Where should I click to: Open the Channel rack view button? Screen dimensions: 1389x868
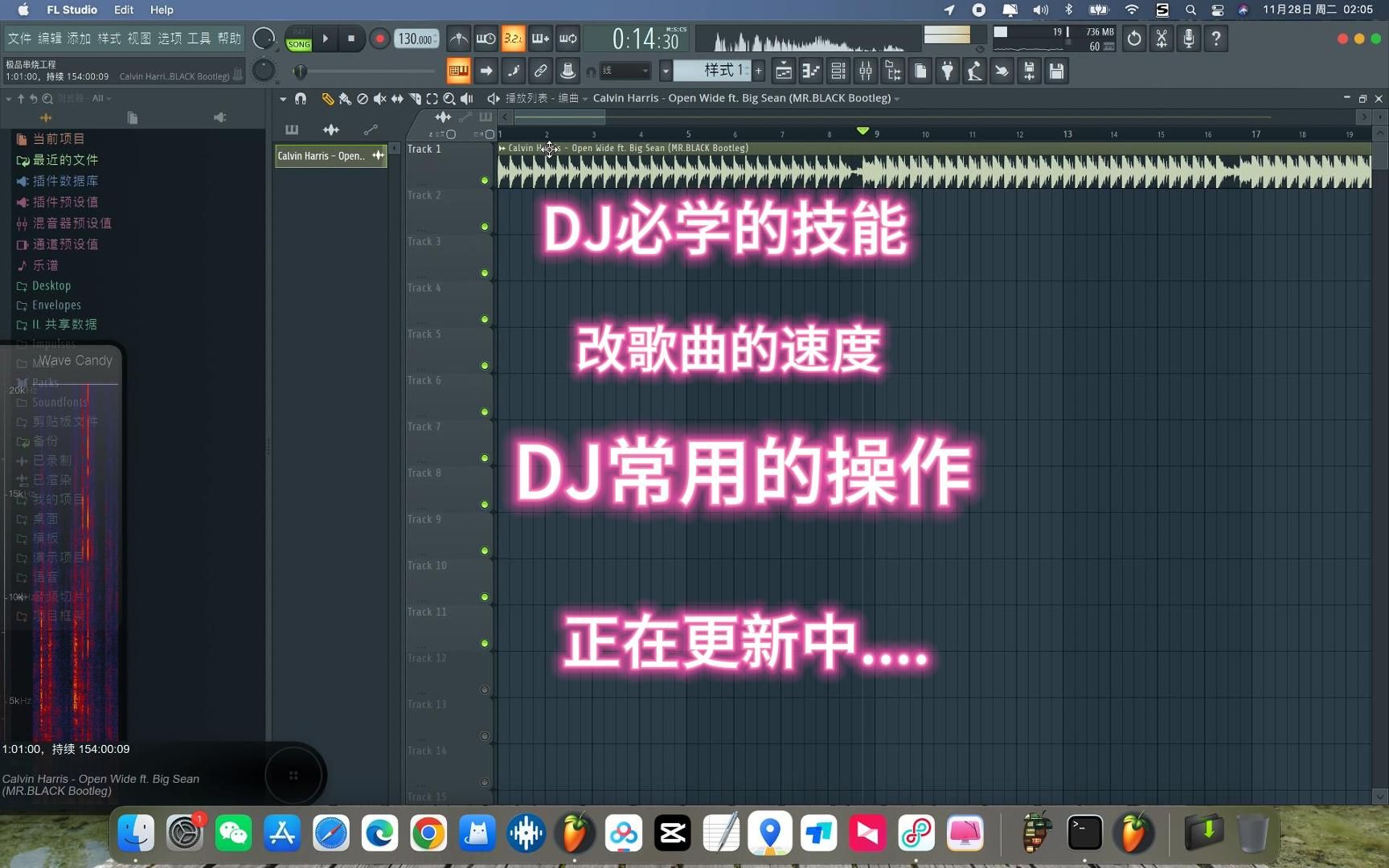838,71
